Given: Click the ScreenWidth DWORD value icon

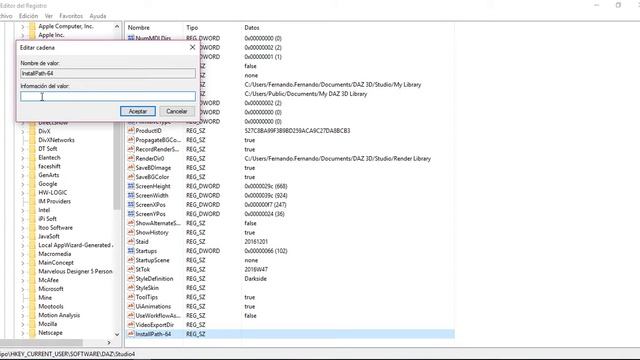Looking at the screenshot, I should [131, 196].
